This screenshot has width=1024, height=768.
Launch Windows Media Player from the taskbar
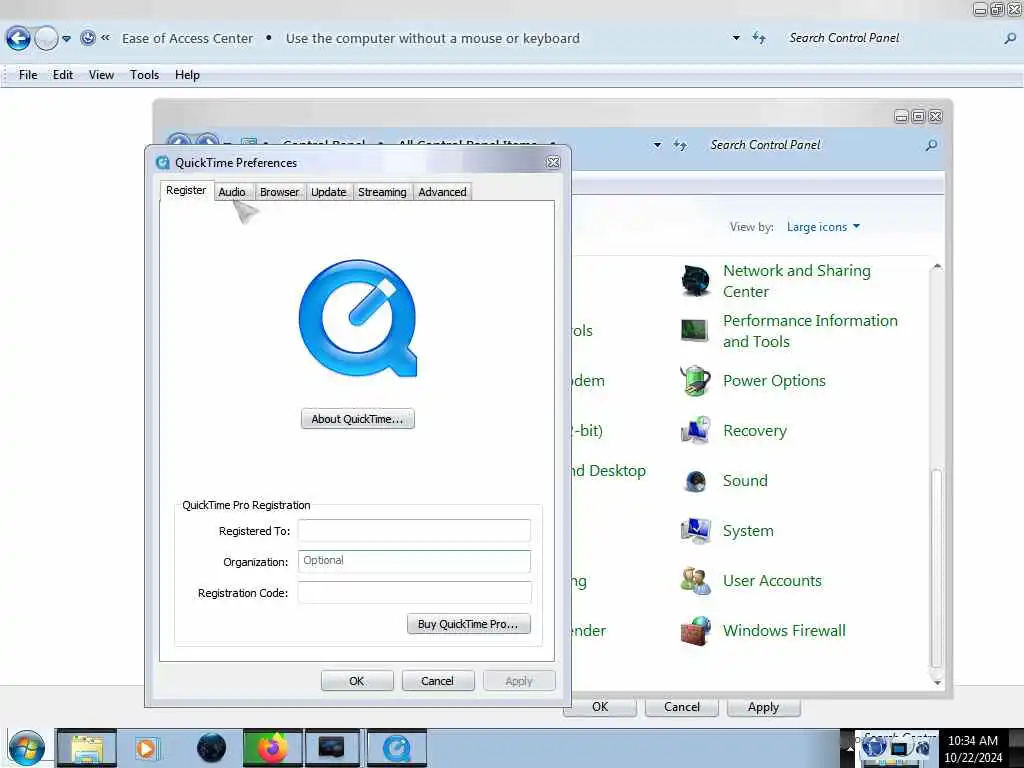click(x=146, y=748)
